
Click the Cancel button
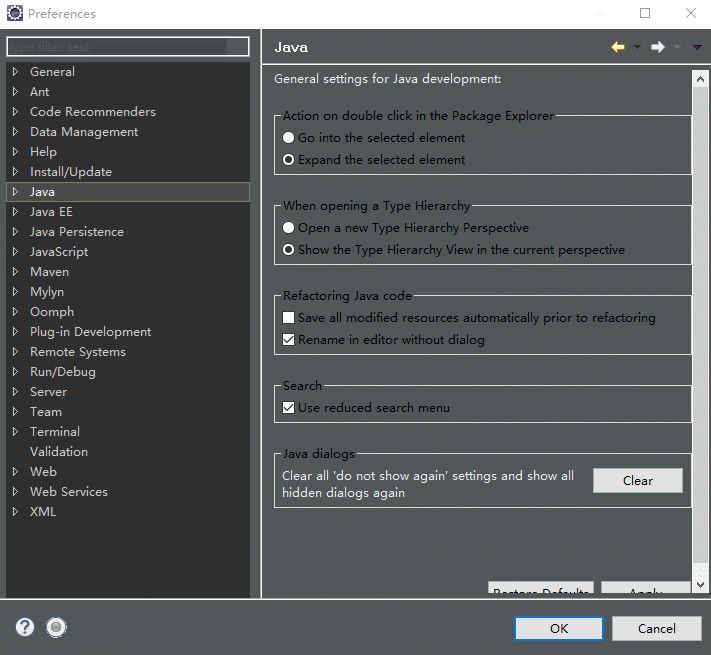pyautogui.click(x=657, y=628)
